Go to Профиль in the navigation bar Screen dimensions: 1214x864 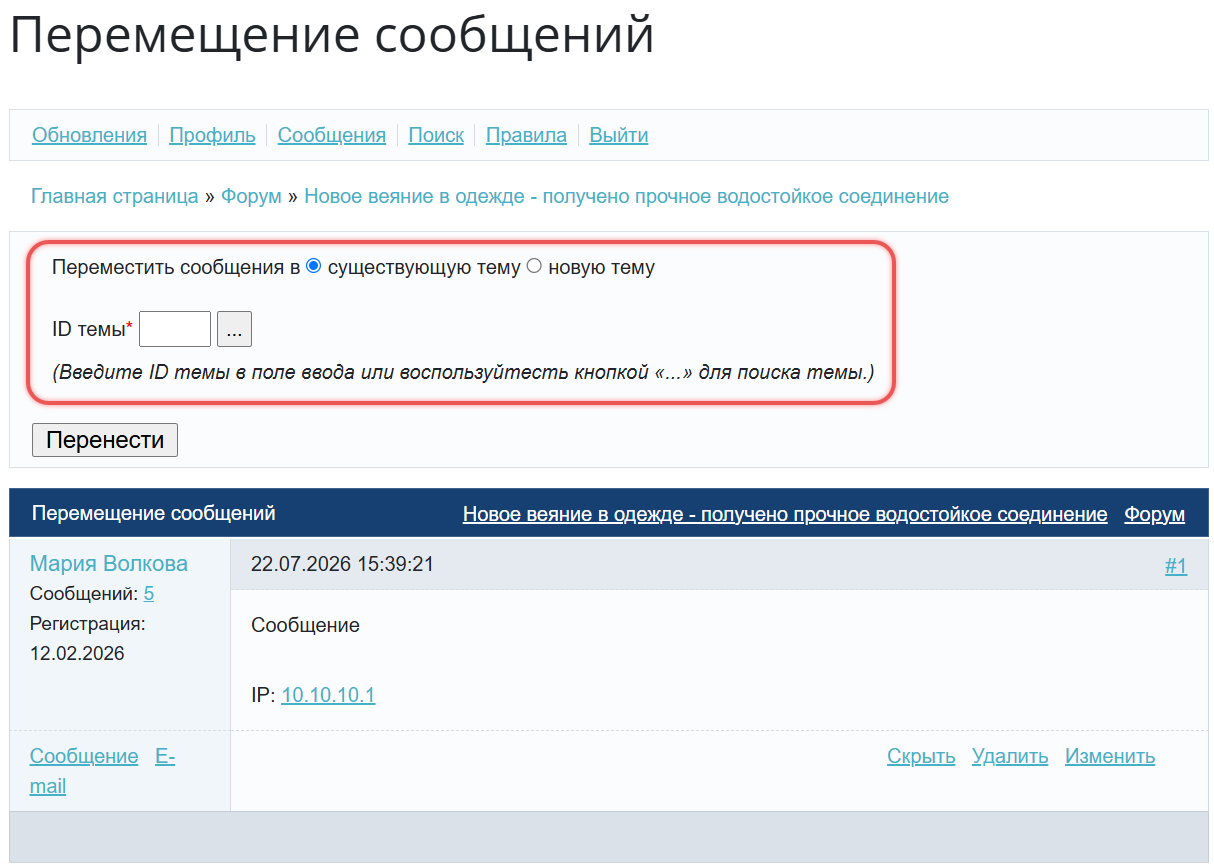coord(212,135)
